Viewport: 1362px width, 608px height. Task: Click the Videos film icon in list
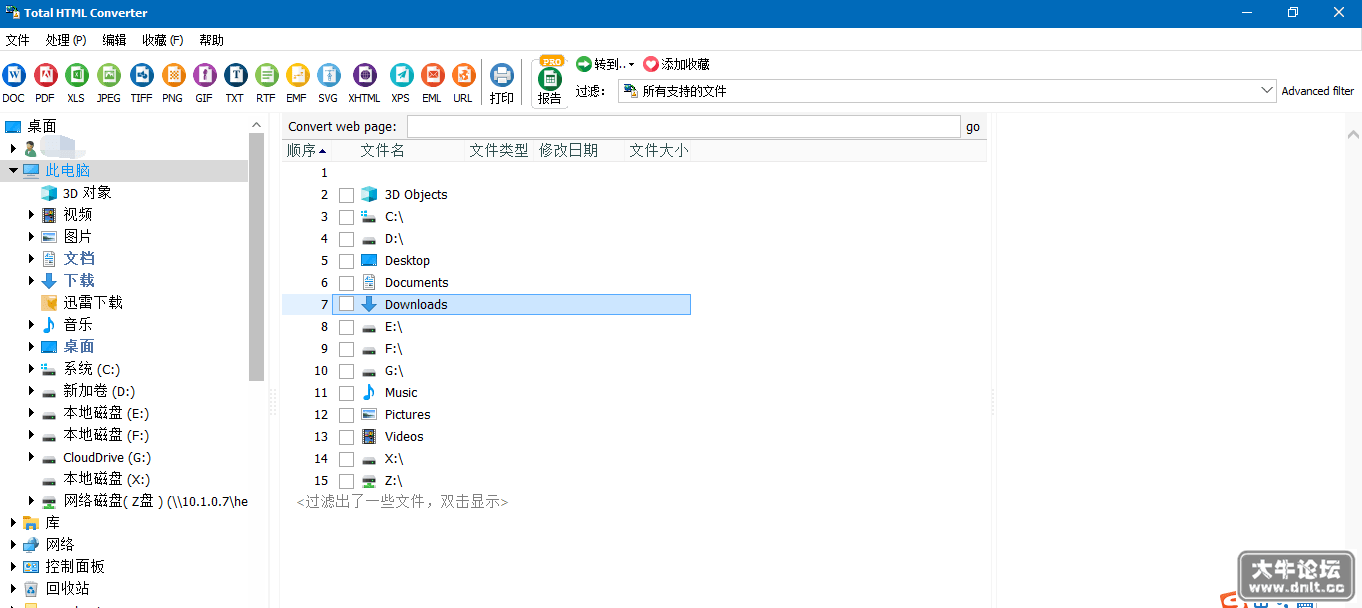369,436
